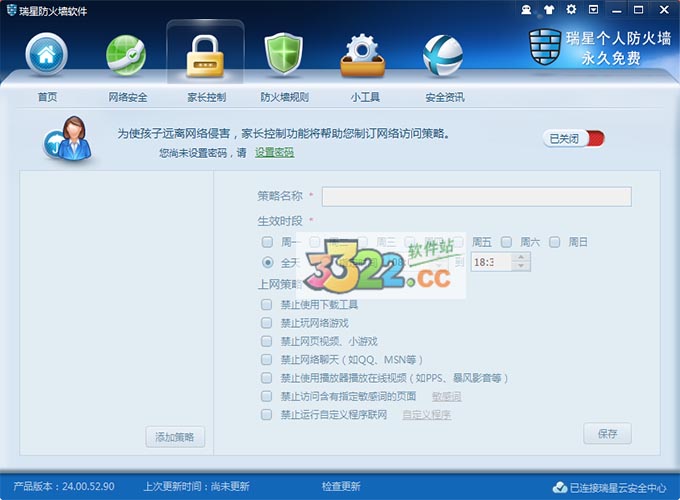
Task: Check the 周一 weekday checkbox
Action: 267,242
